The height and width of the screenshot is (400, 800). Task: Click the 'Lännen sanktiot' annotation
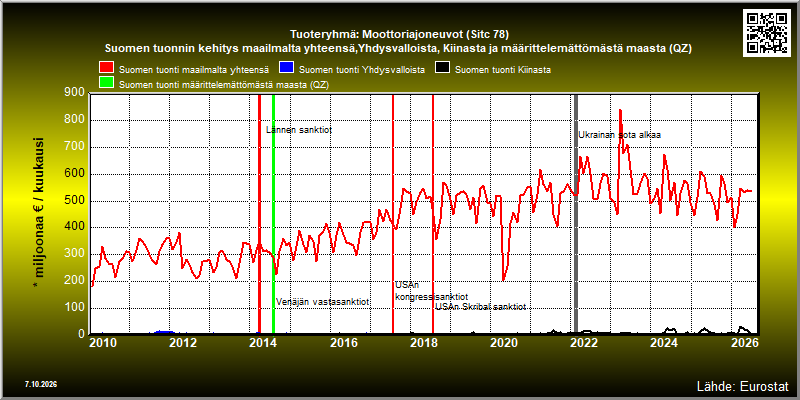point(299,130)
